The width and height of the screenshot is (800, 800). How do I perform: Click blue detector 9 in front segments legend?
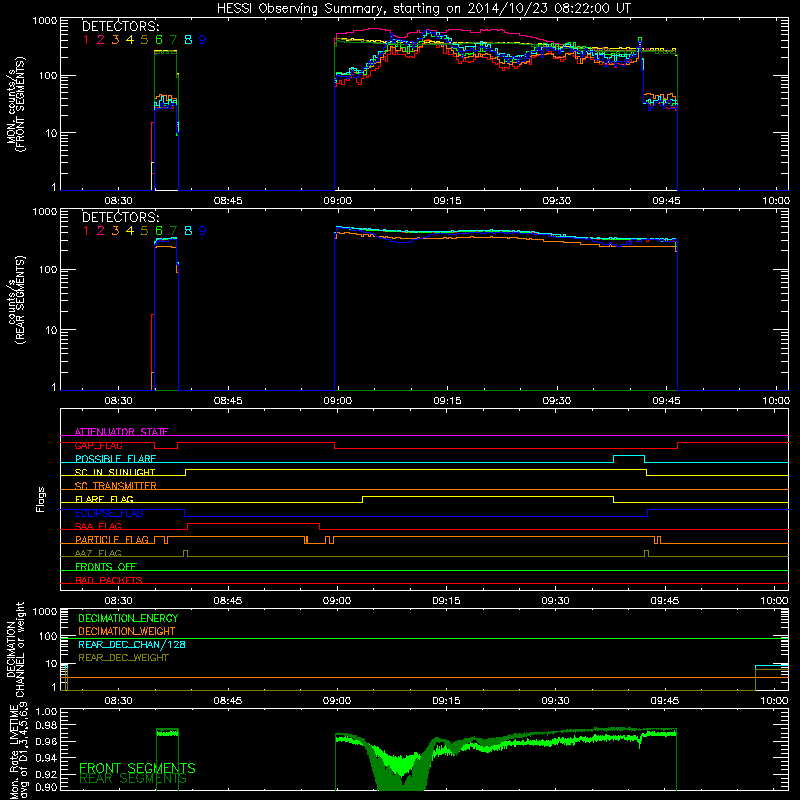[203, 40]
